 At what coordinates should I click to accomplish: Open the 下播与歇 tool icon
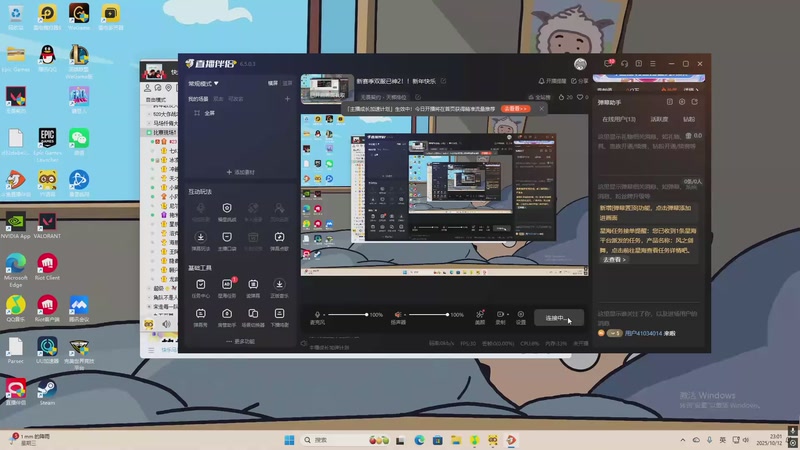(279, 313)
